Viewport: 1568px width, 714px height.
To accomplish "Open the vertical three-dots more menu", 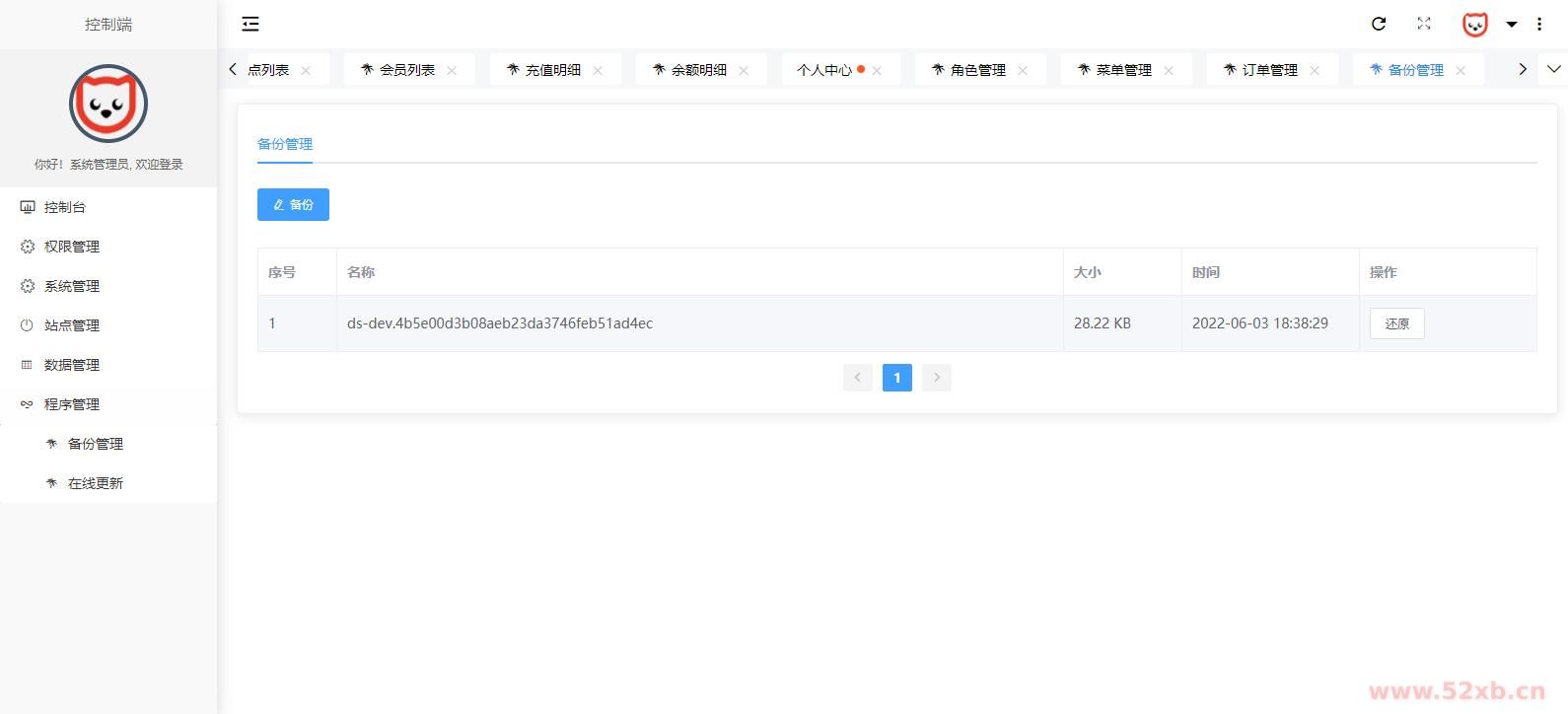I will click(1539, 24).
